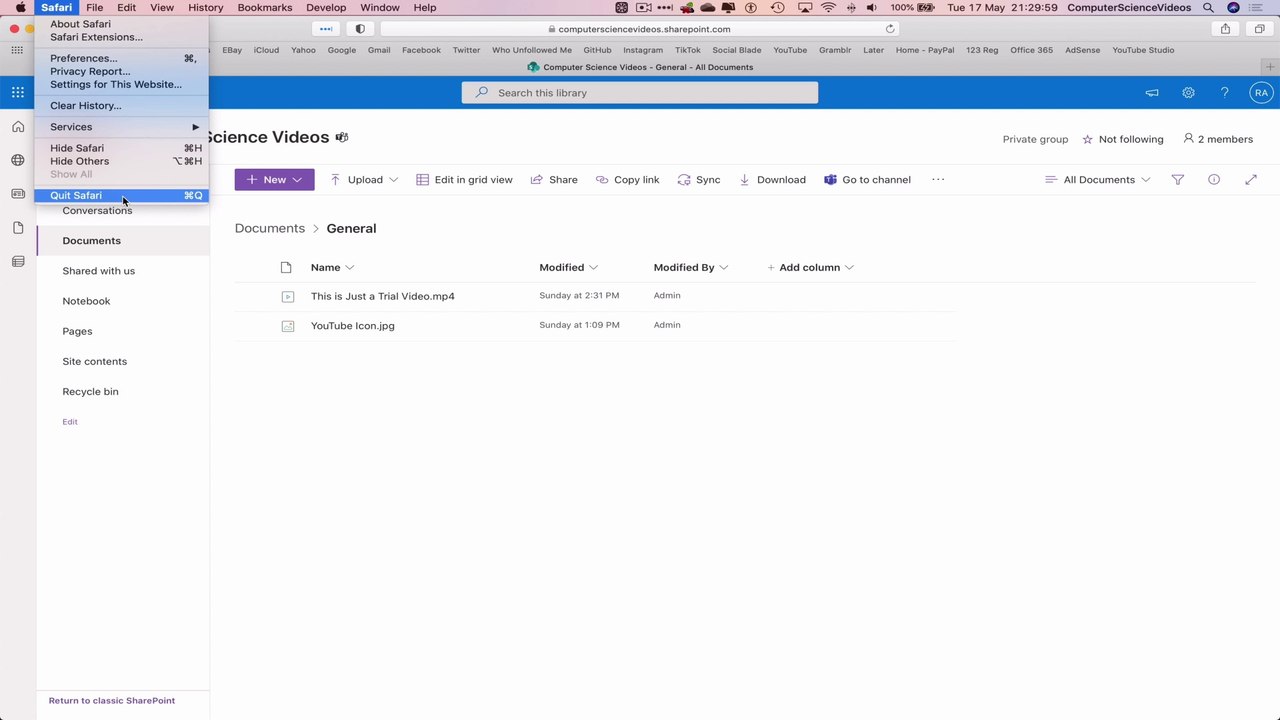1280x720 pixels.
Task: Click the Siri icon in menu bar
Action: tap(1233, 7)
